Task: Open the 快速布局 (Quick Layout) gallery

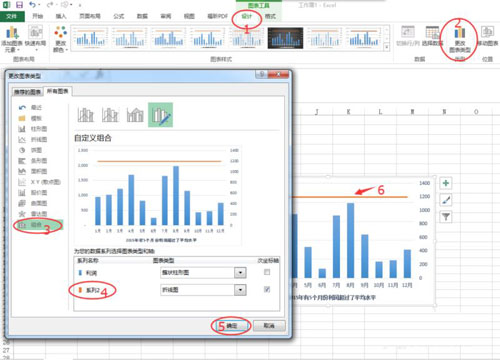Action: click(35, 39)
